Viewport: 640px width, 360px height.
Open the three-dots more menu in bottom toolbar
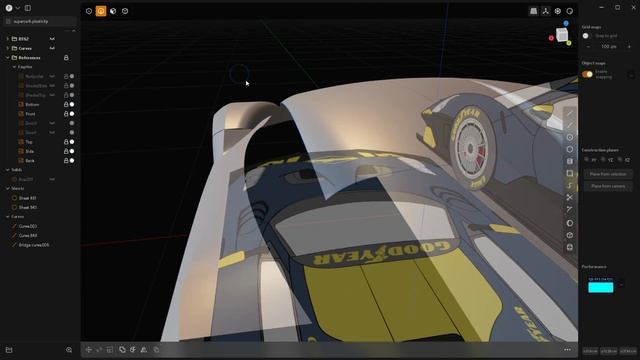pos(567,350)
